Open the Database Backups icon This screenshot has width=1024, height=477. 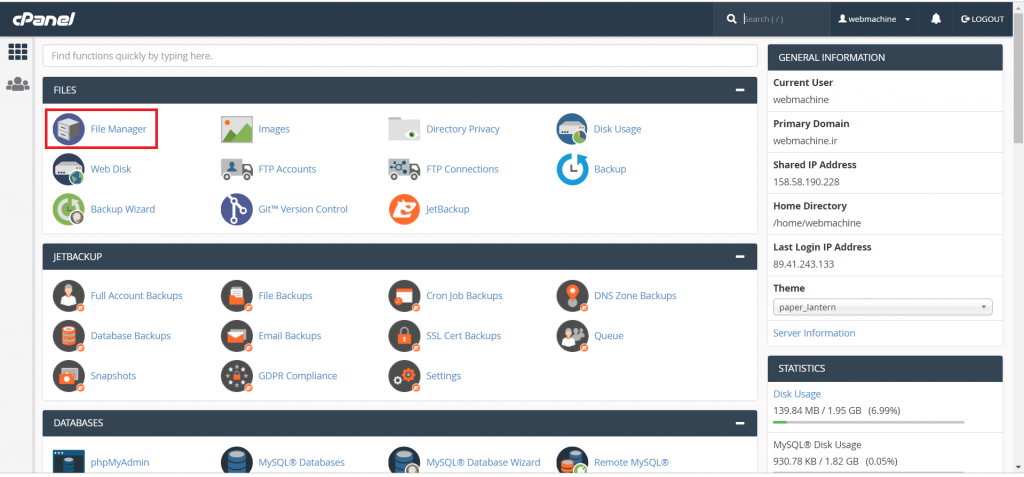tap(69, 336)
